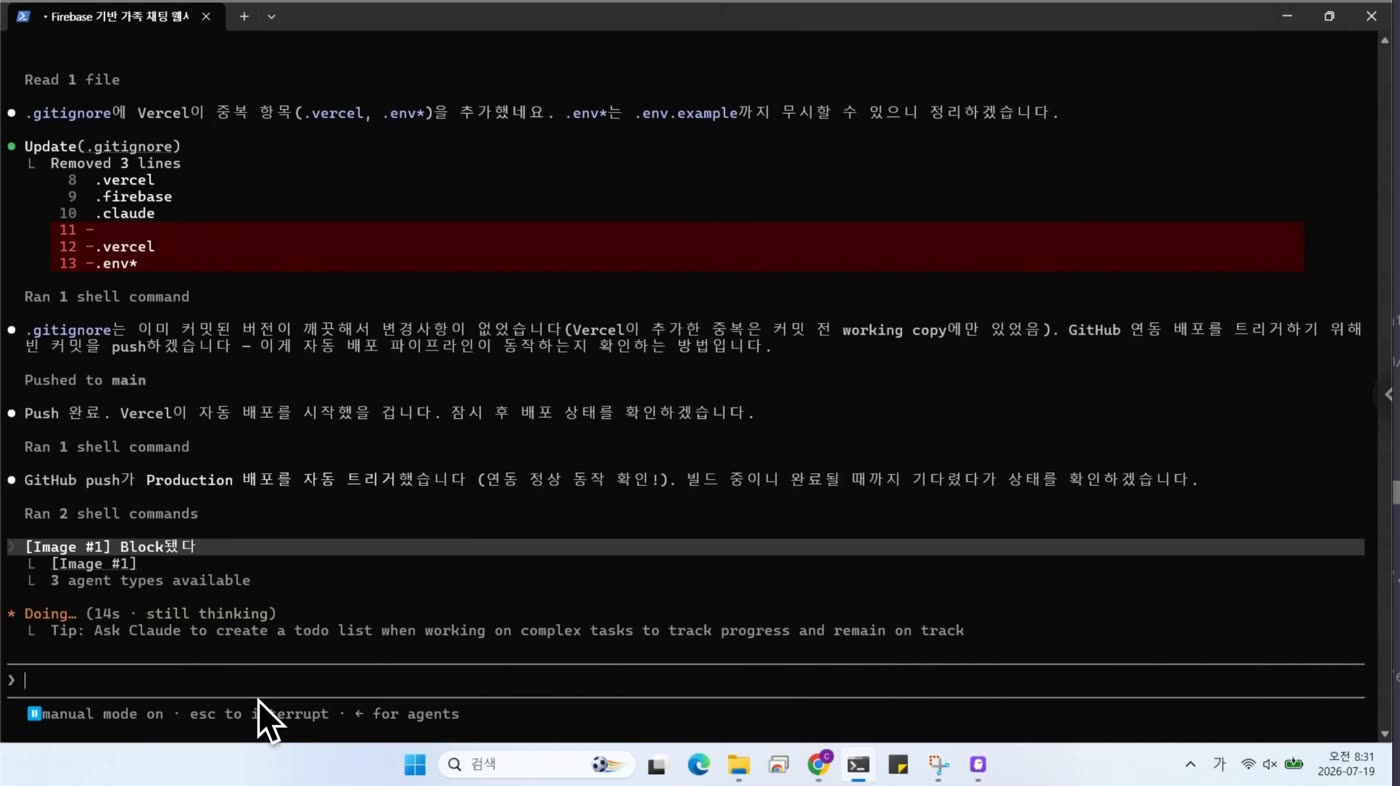Click the 'Read 1 file' line
Image resolution: width=1400 pixels, height=786 pixels.
(x=72, y=79)
